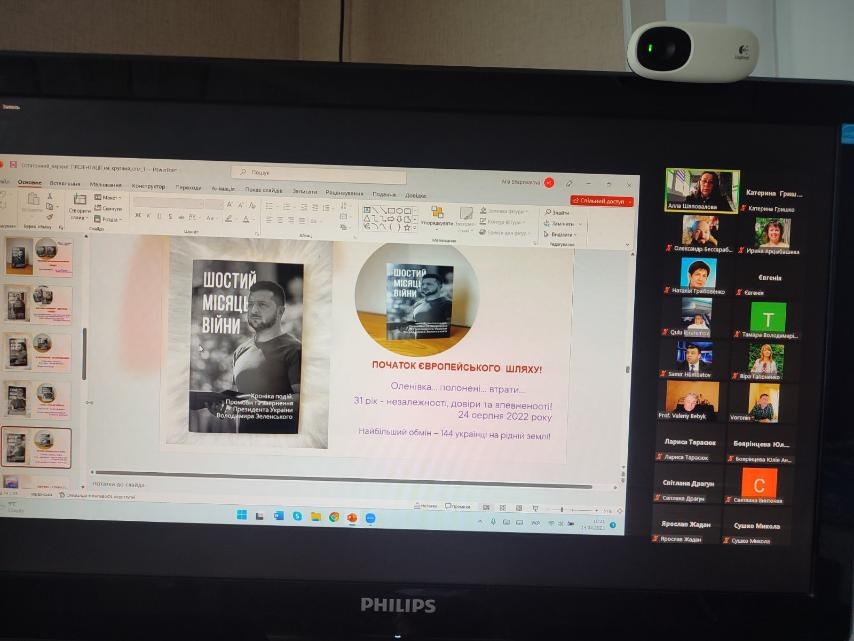Screen dimensions: 854x641
Task: Click the PowerPoint icon on taskbar
Action: (x=352, y=517)
